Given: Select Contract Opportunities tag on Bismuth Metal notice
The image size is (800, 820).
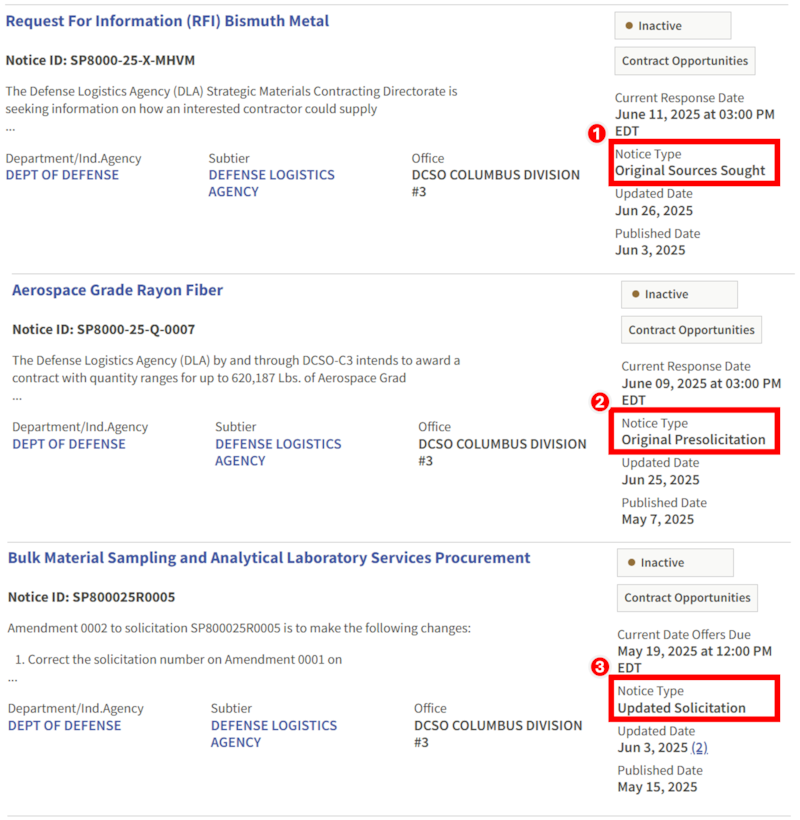Looking at the screenshot, I should (684, 60).
